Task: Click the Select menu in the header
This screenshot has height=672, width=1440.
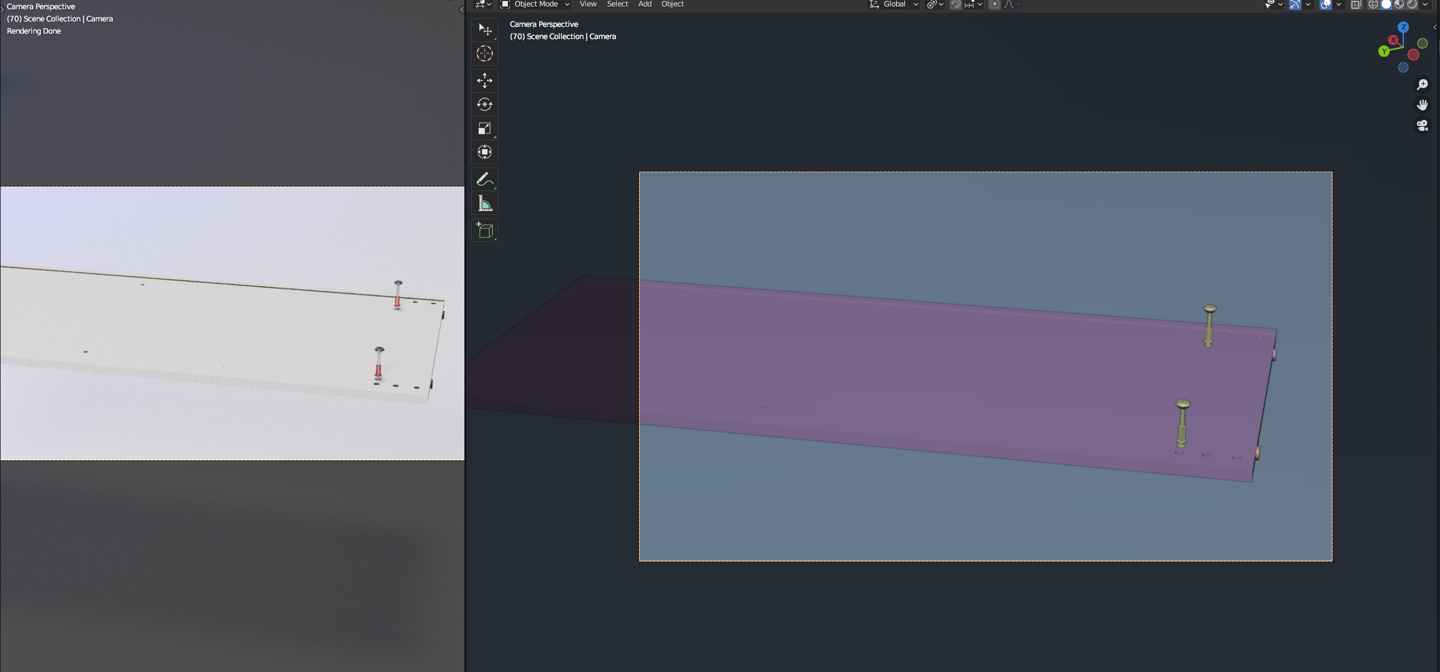Action: tap(617, 4)
